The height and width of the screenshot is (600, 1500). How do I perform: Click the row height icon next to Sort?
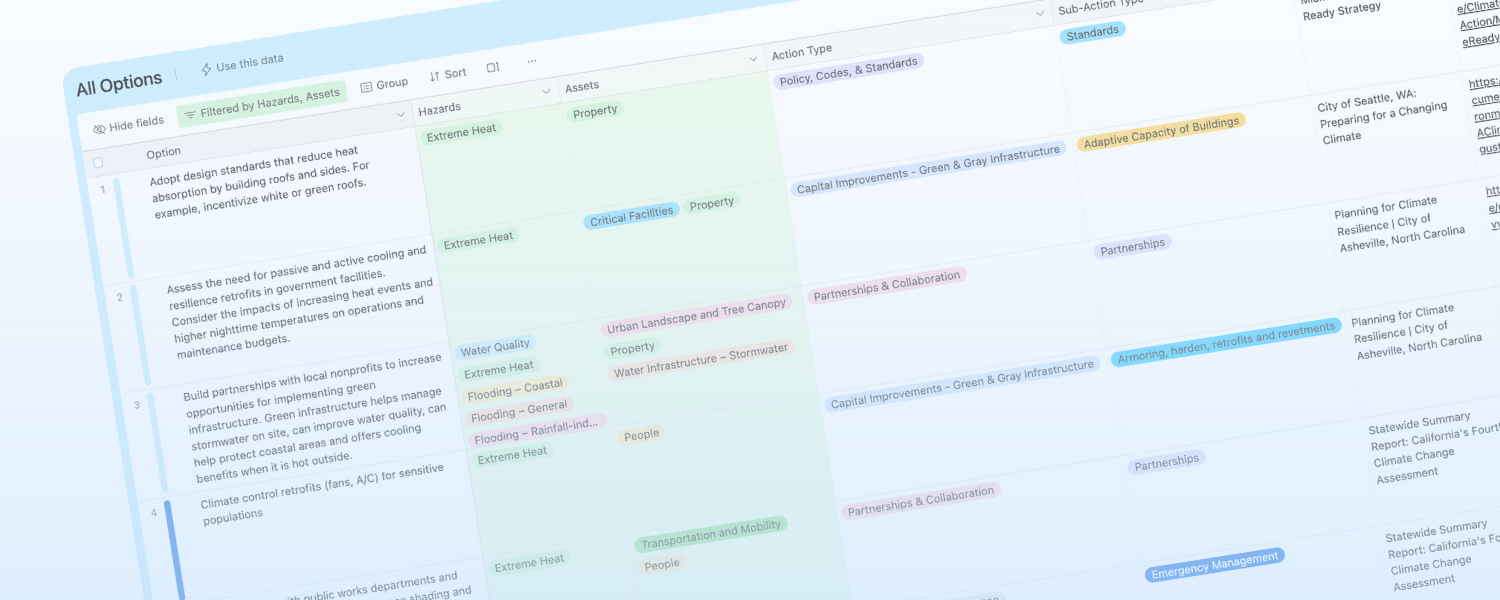click(493, 68)
